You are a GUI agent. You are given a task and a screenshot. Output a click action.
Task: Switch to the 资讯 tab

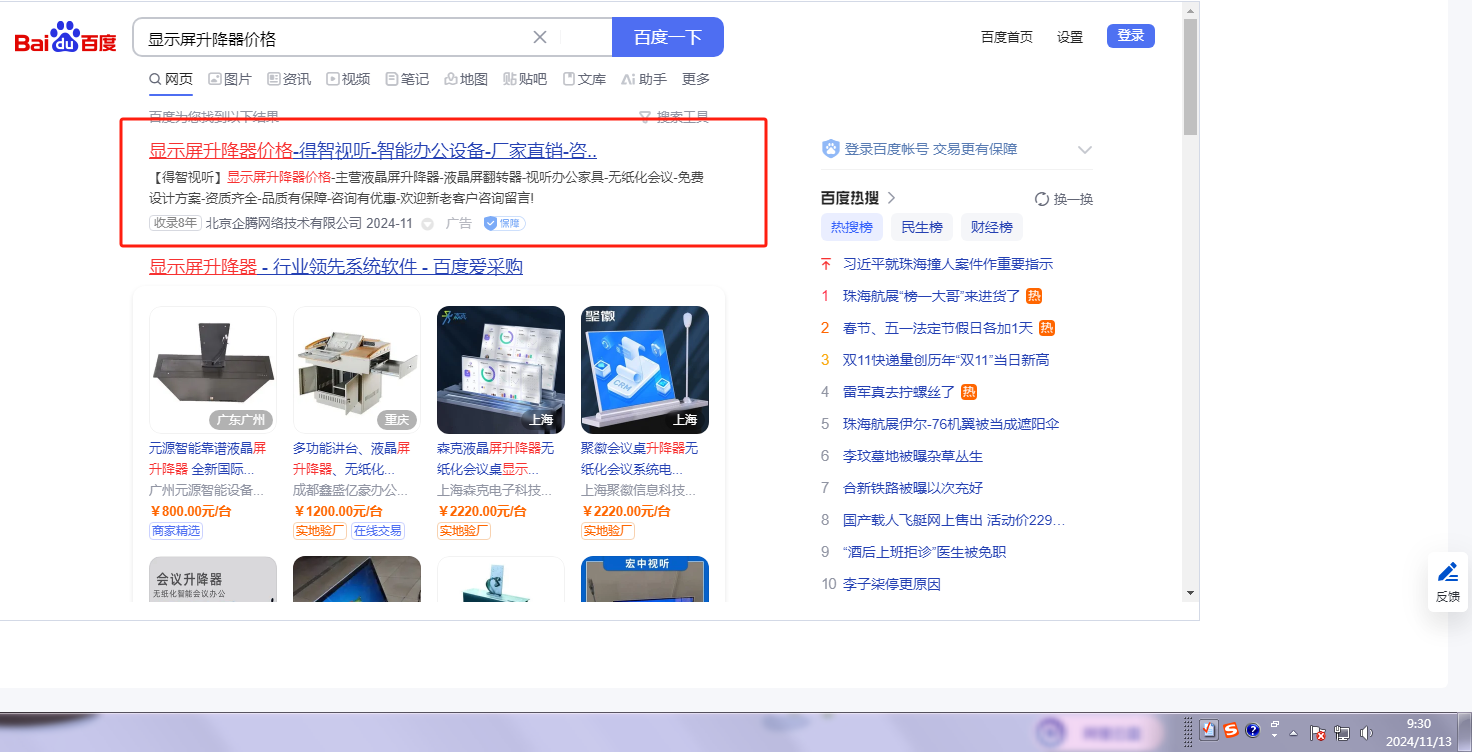[x=289, y=79]
